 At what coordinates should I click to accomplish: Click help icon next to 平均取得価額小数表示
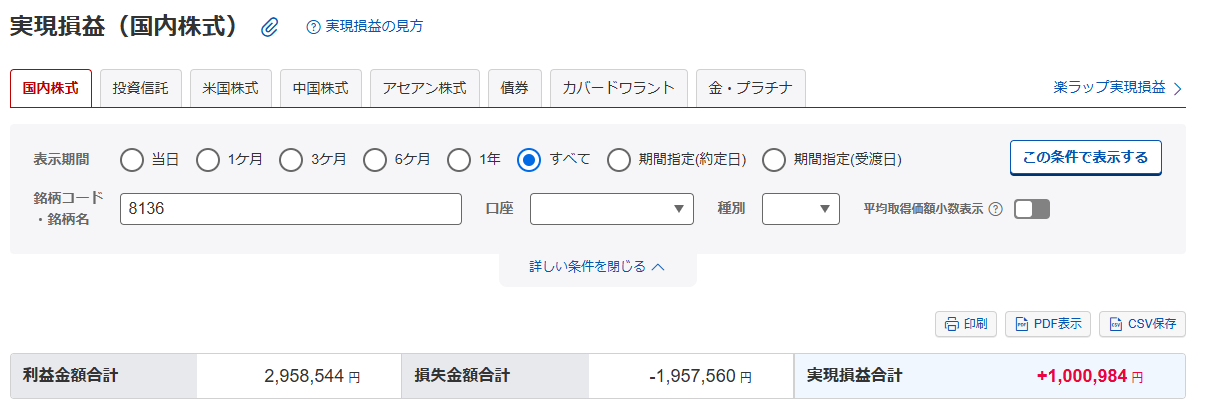[995, 209]
